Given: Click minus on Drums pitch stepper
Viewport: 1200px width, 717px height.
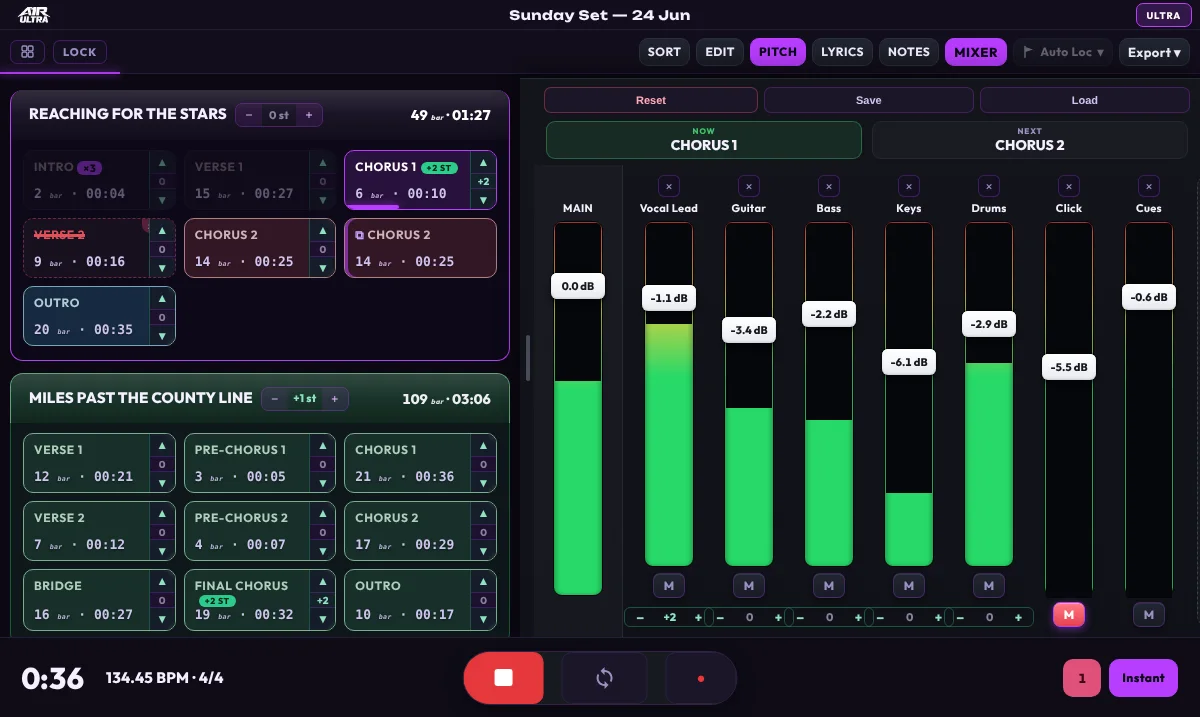Looking at the screenshot, I should coord(960,618).
